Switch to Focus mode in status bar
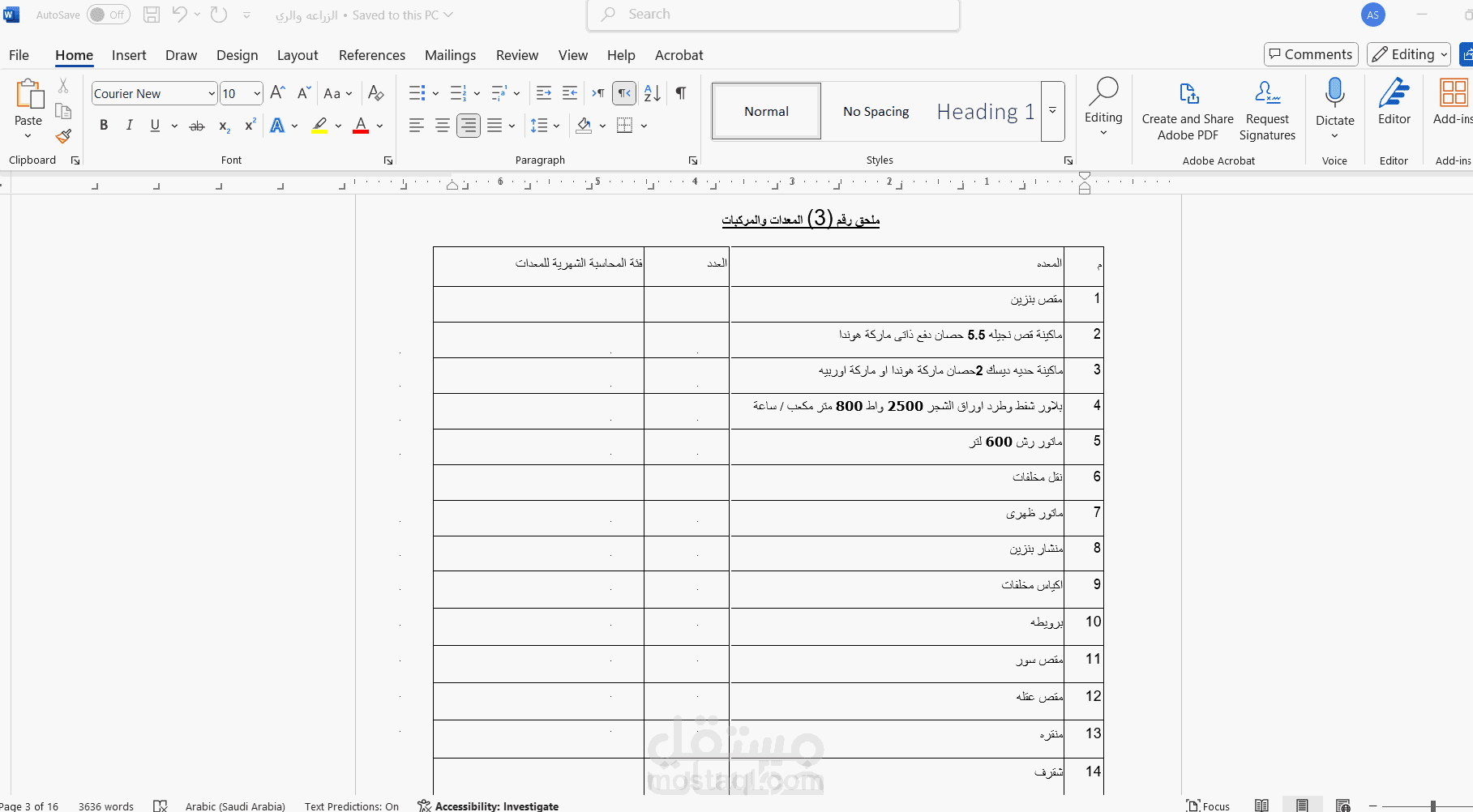1473x812 pixels. [x=1208, y=806]
